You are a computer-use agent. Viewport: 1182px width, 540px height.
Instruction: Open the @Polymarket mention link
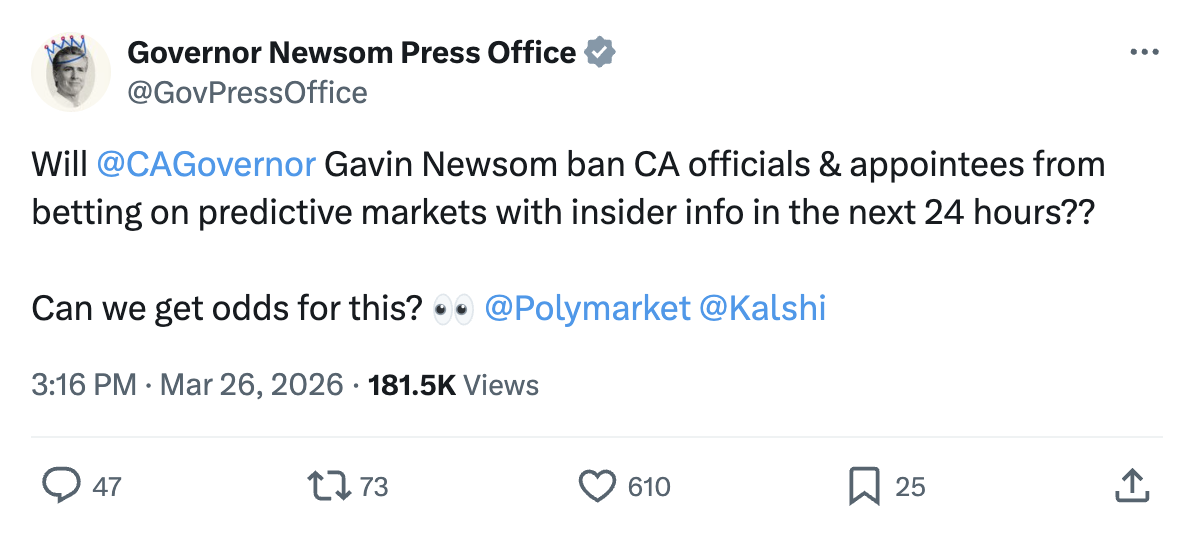(x=587, y=308)
